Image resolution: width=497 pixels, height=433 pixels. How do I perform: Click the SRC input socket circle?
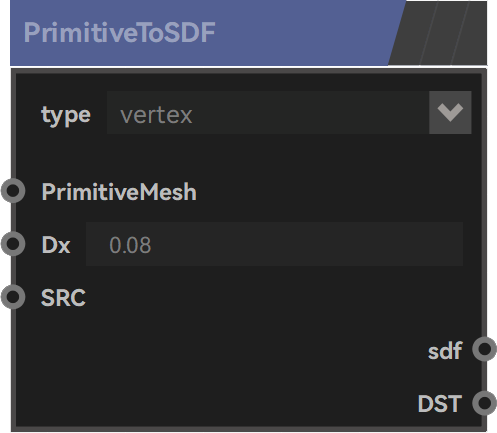coord(13,297)
